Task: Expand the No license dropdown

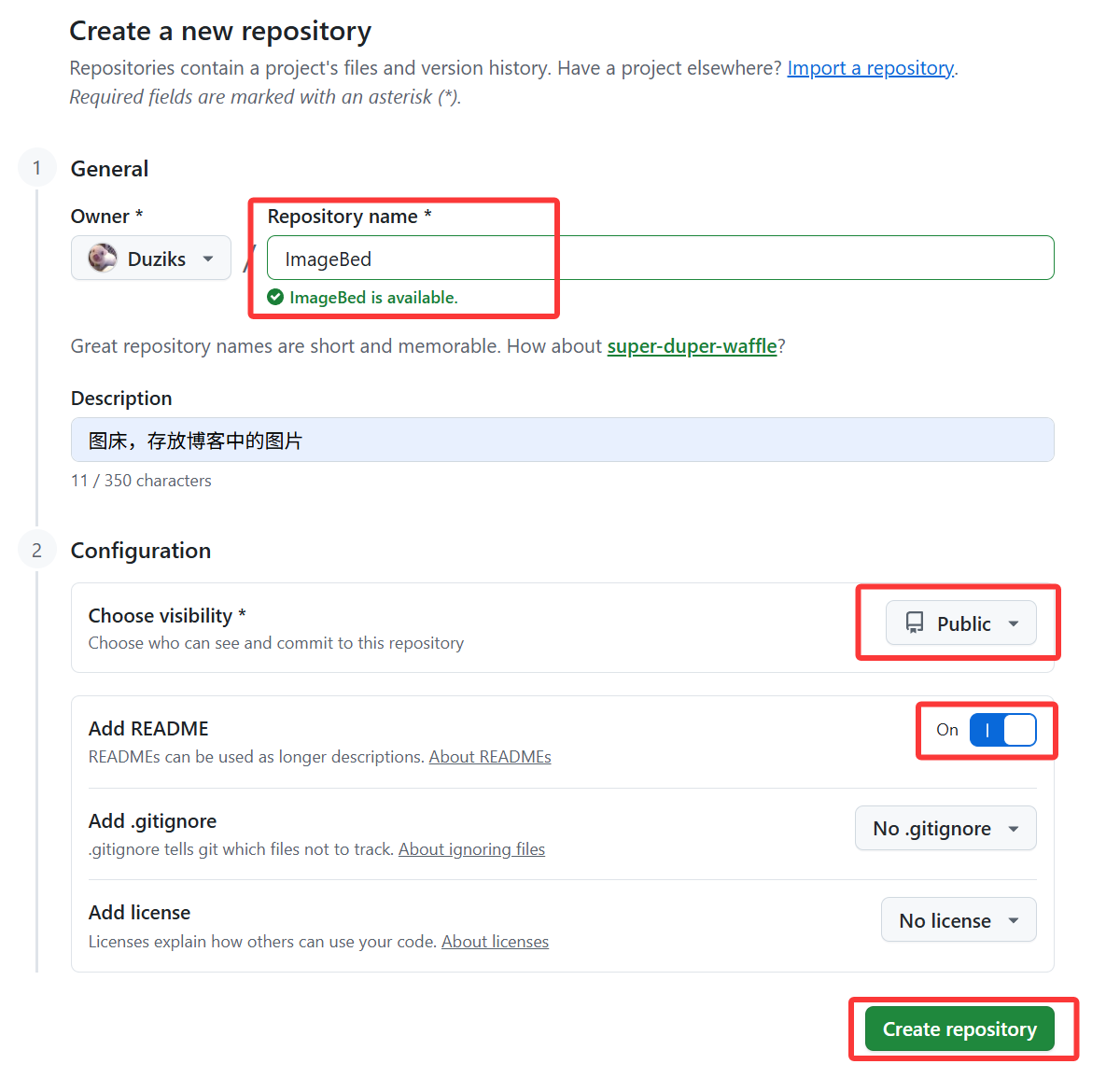Action: click(959, 920)
